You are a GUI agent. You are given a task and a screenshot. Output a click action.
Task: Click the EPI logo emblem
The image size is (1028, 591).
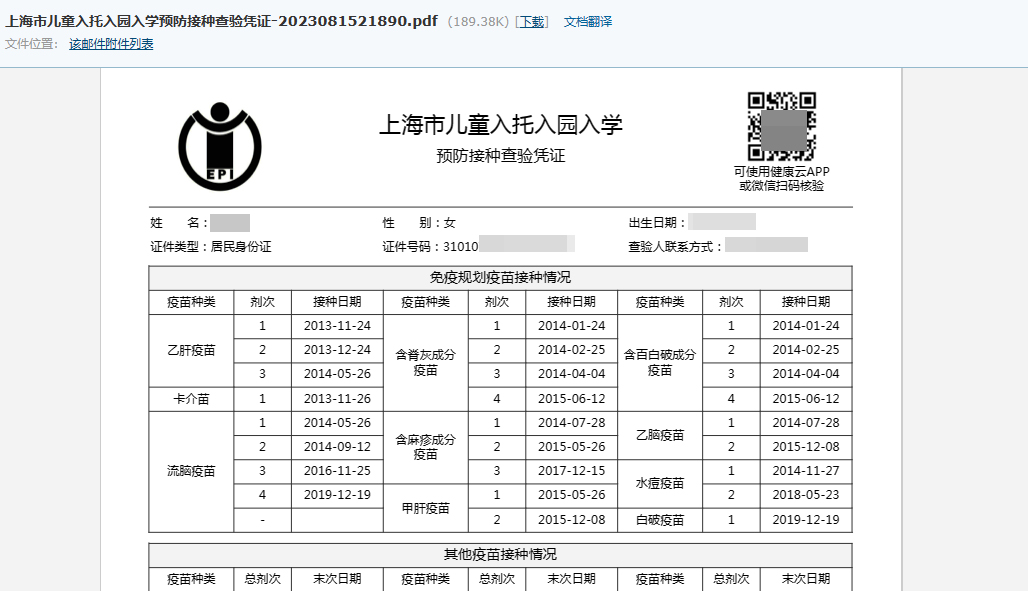pyautogui.click(x=220, y=146)
